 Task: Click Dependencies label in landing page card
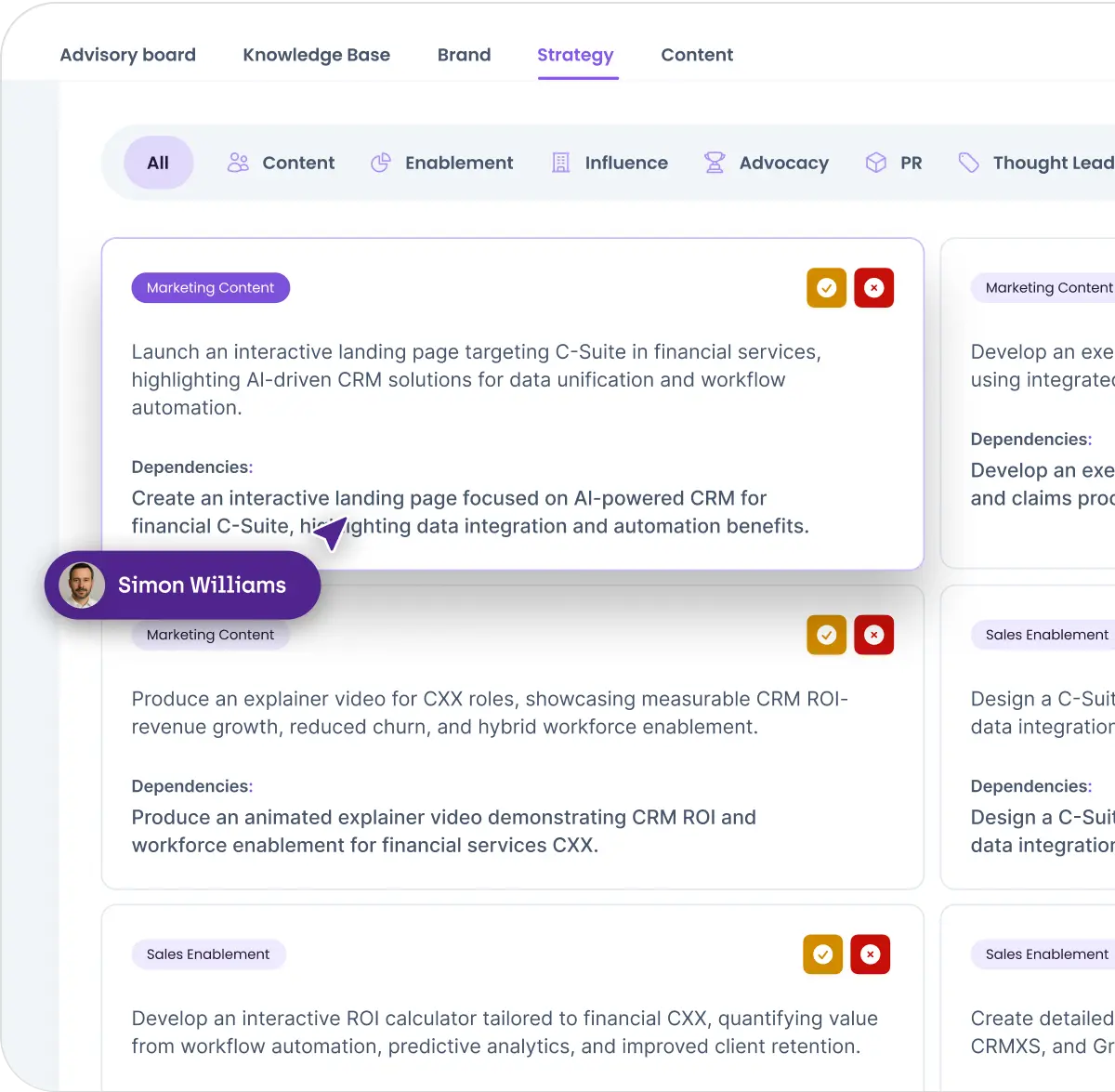click(192, 467)
